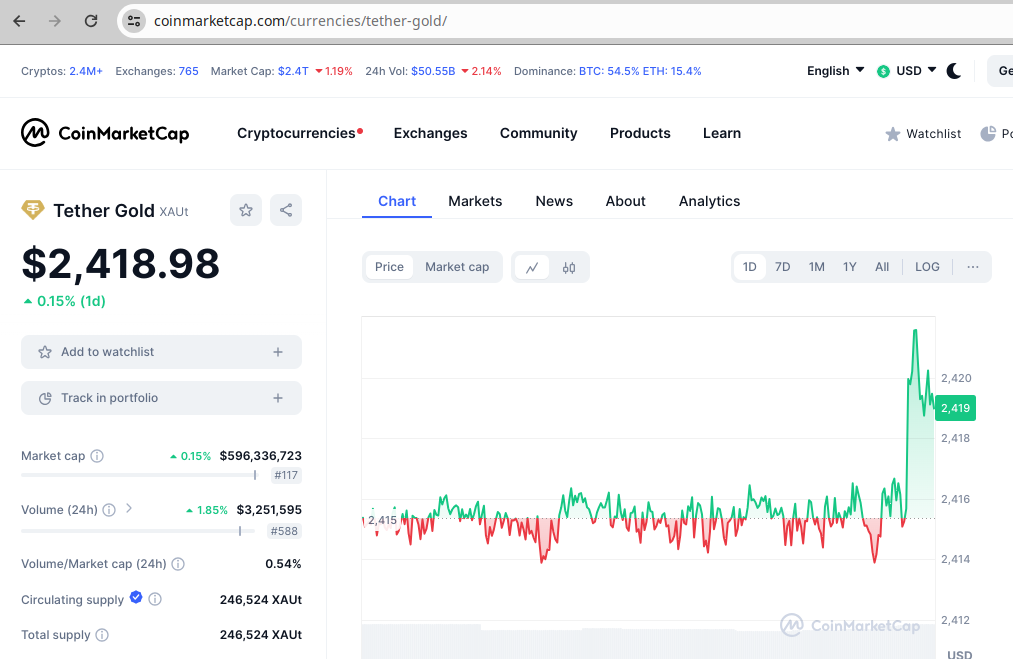
Task: Open the English language dropdown
Action: pyautogui.click(x=835, y=71)
